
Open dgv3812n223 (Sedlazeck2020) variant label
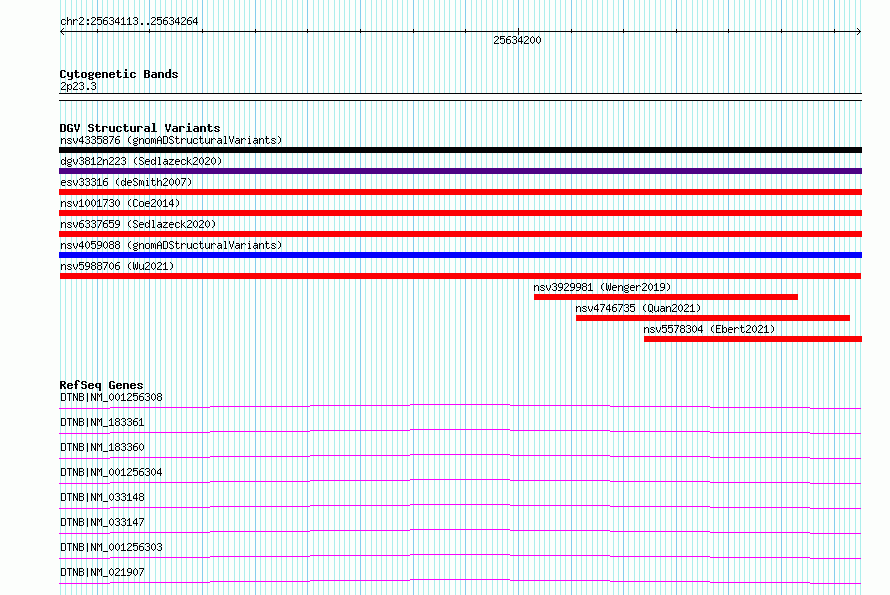pyautogui.click(x=141, y=161)
